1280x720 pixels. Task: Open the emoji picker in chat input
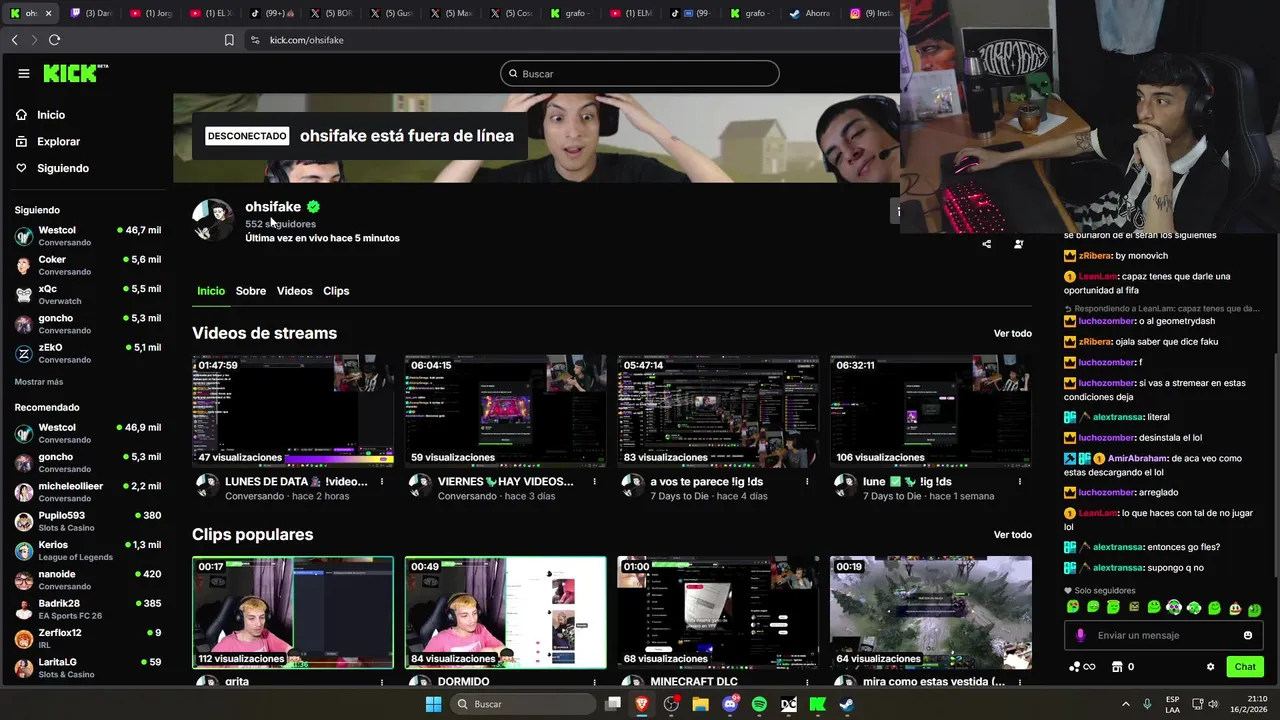(1248, 635)
